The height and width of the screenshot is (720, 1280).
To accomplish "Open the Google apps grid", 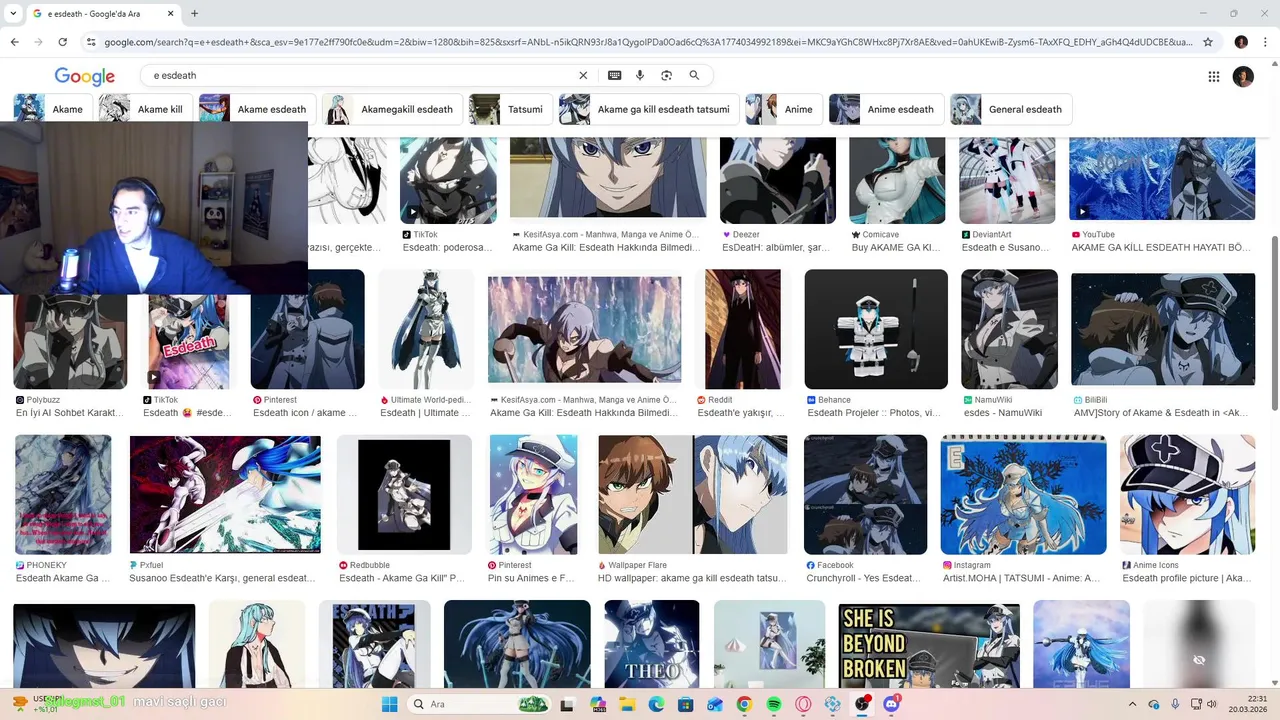I will (1213, 76).
